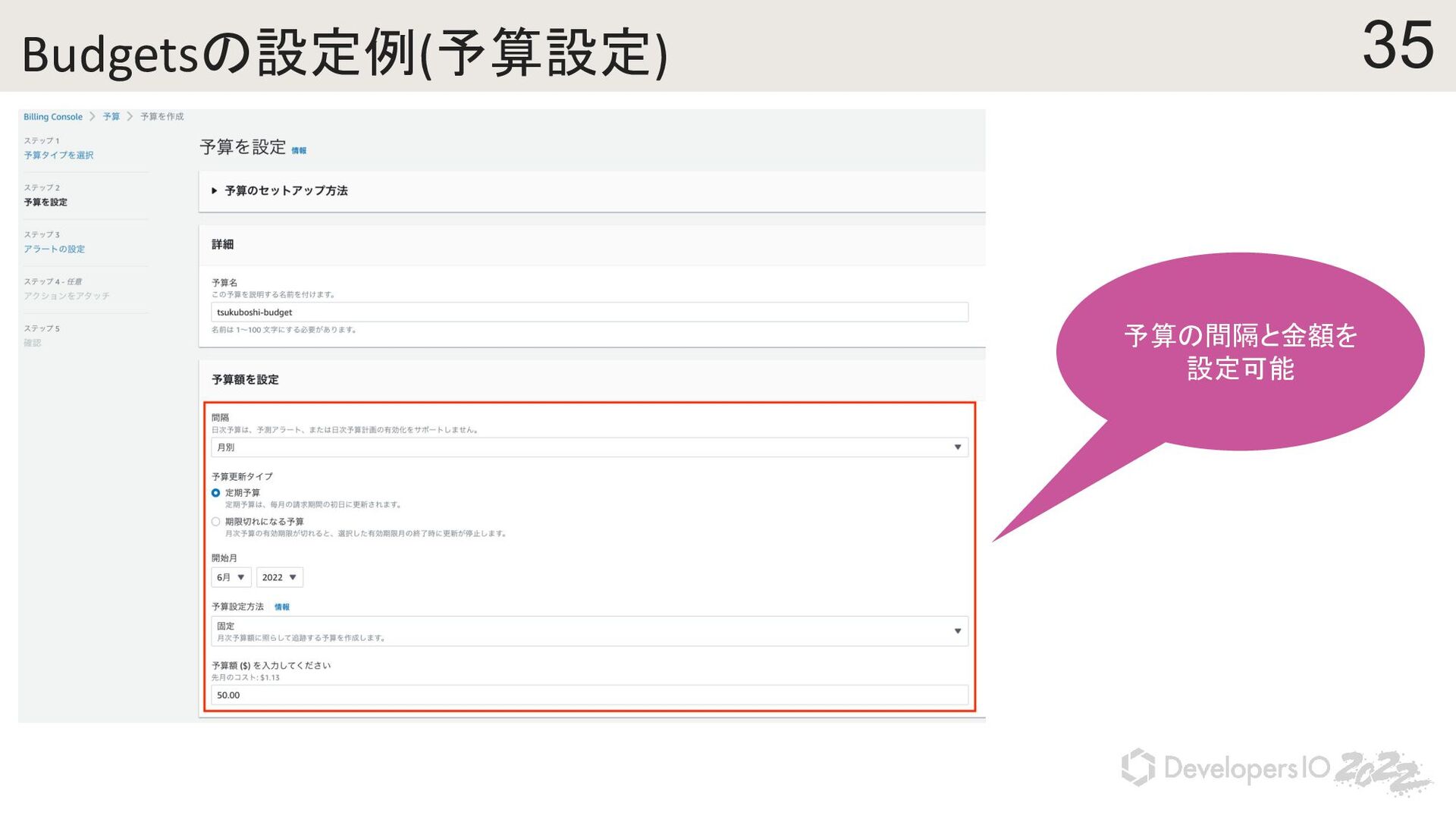Image resolution: width=1456 pixels, height=819 pixels.
Task: Open step 1 予算タイプを選択
Action: tap(58, 155)
